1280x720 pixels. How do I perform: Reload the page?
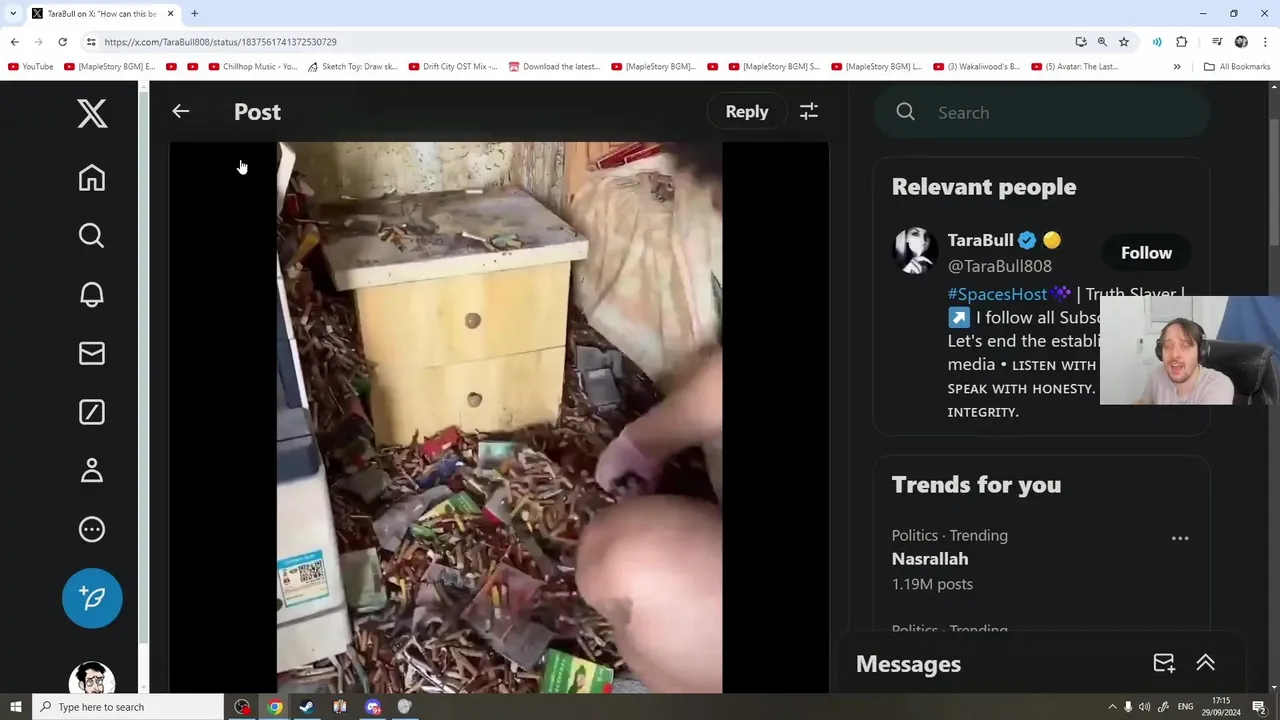(62, 42)
